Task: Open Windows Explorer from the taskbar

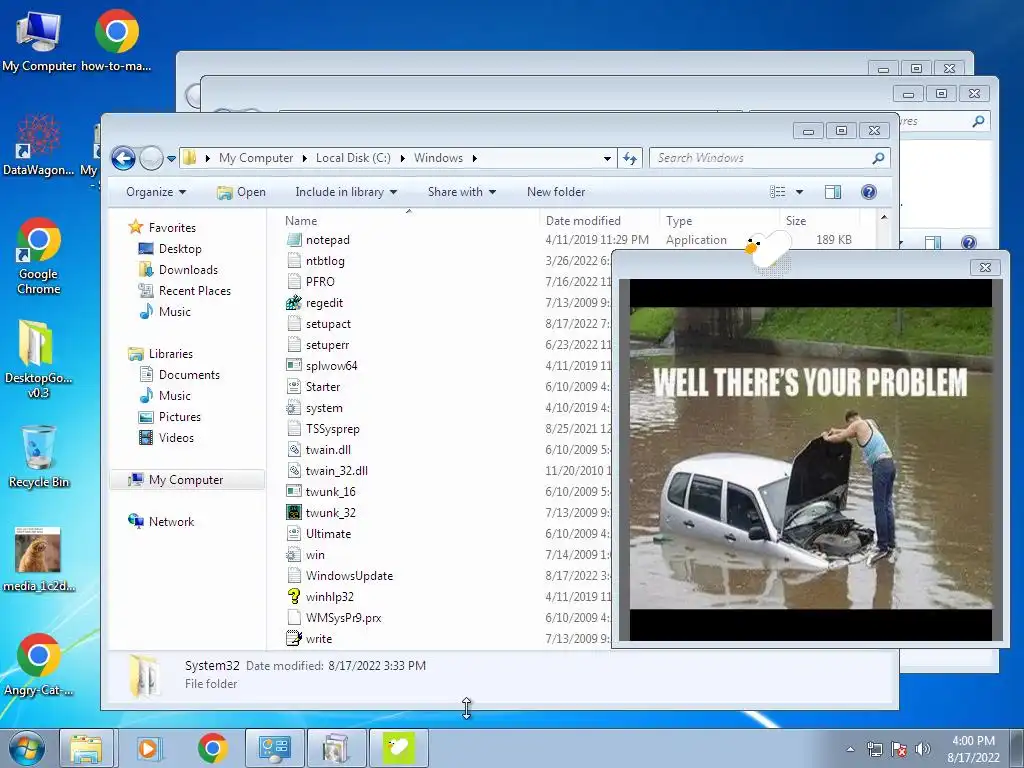Action: (86, 748)
